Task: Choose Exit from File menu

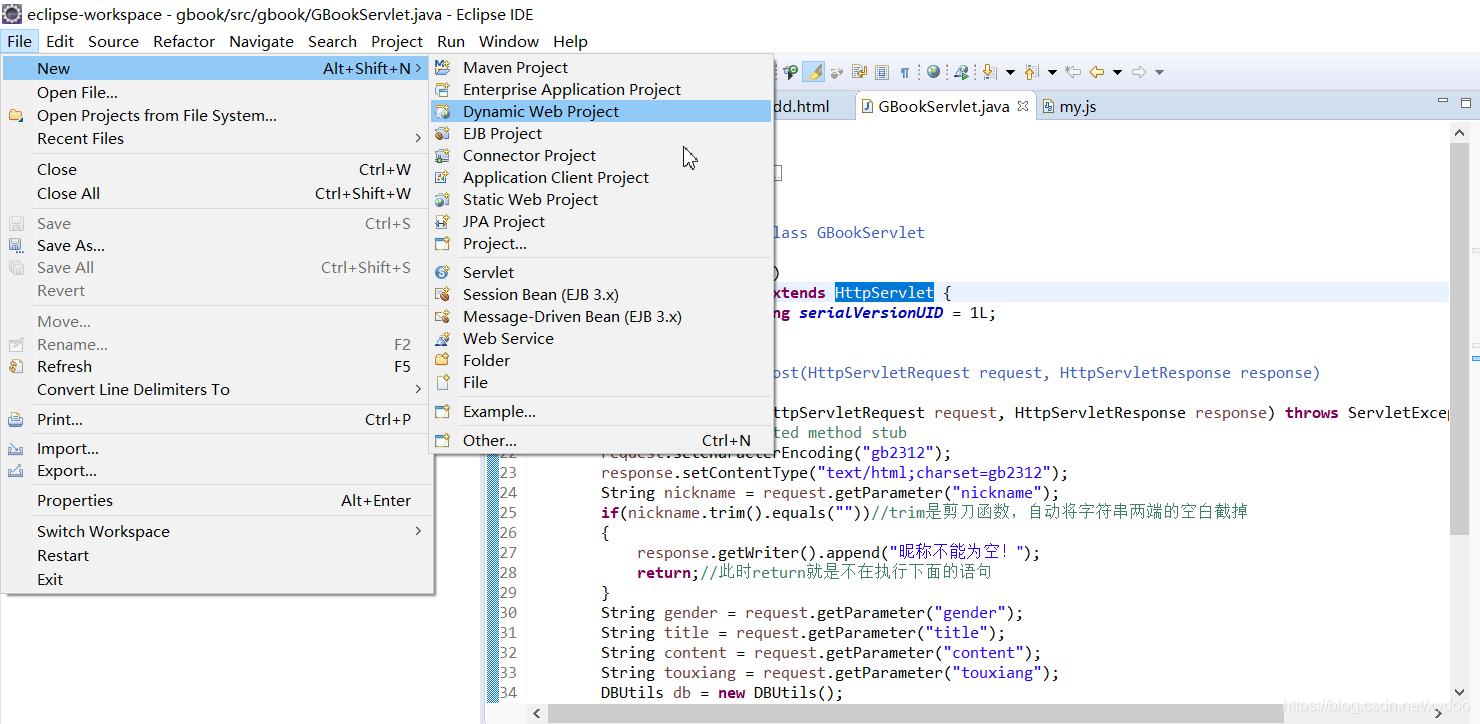Action: (217, 579)
